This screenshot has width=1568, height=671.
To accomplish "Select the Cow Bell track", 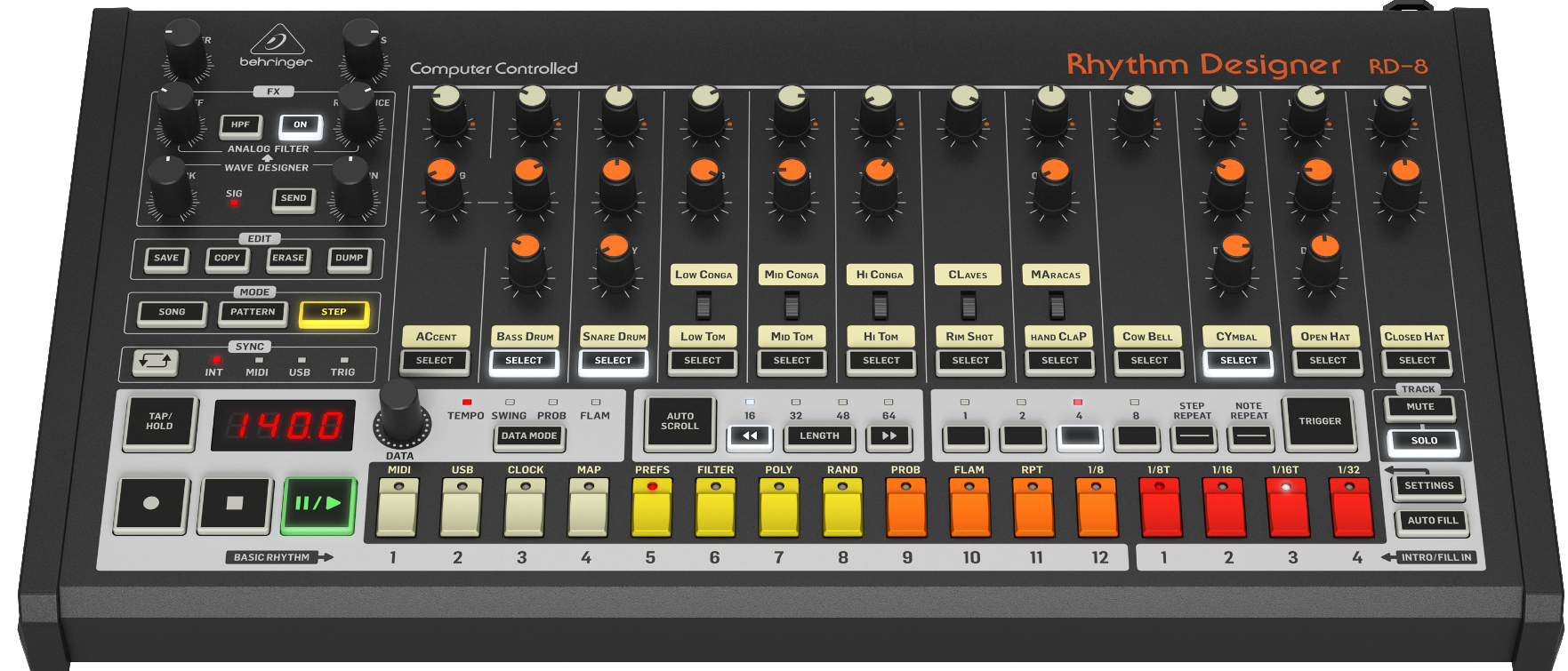I will coord(1149,361).
